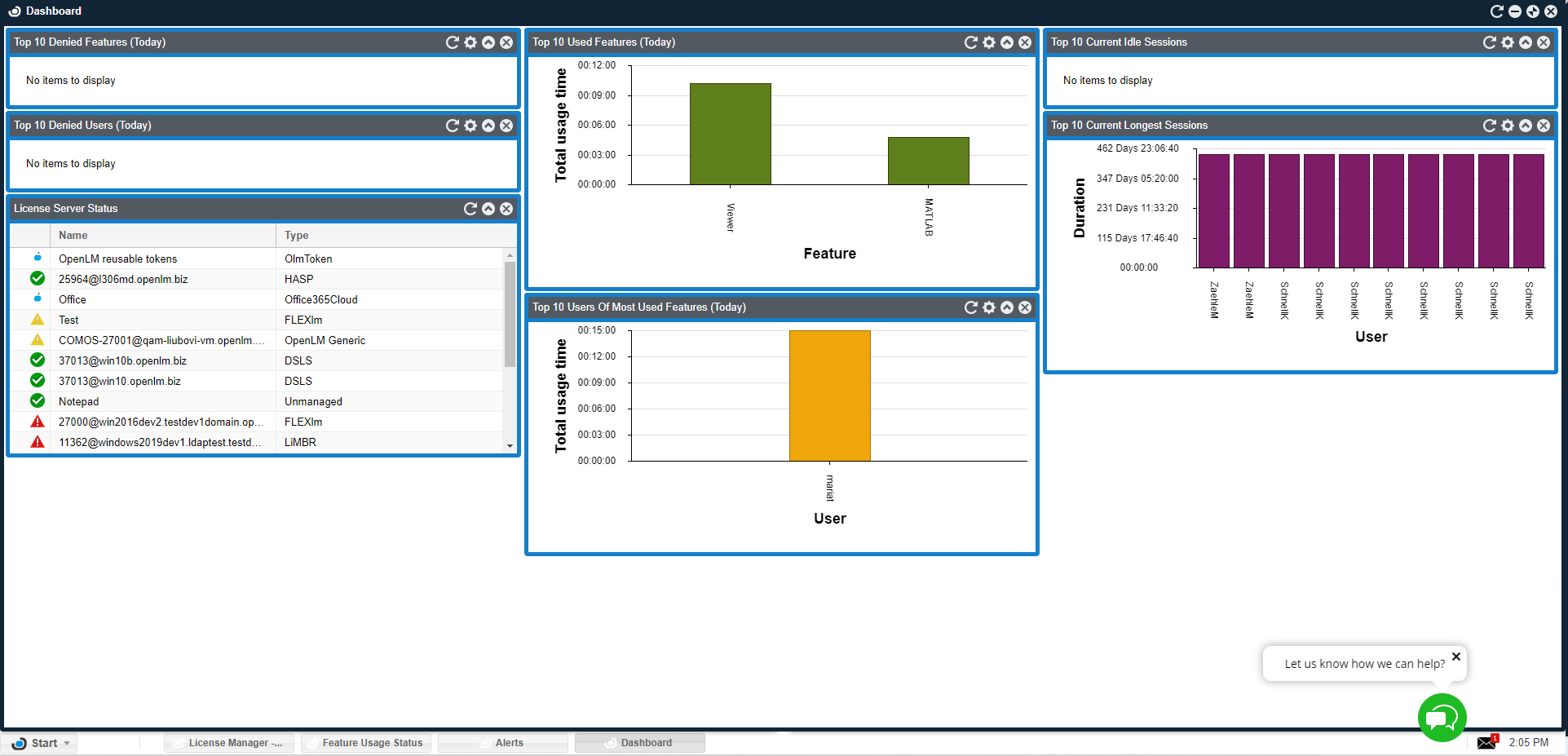1568x756 pixels.
Task: Open settings for Top 10 Used Features
Action: tap(988, 42)
